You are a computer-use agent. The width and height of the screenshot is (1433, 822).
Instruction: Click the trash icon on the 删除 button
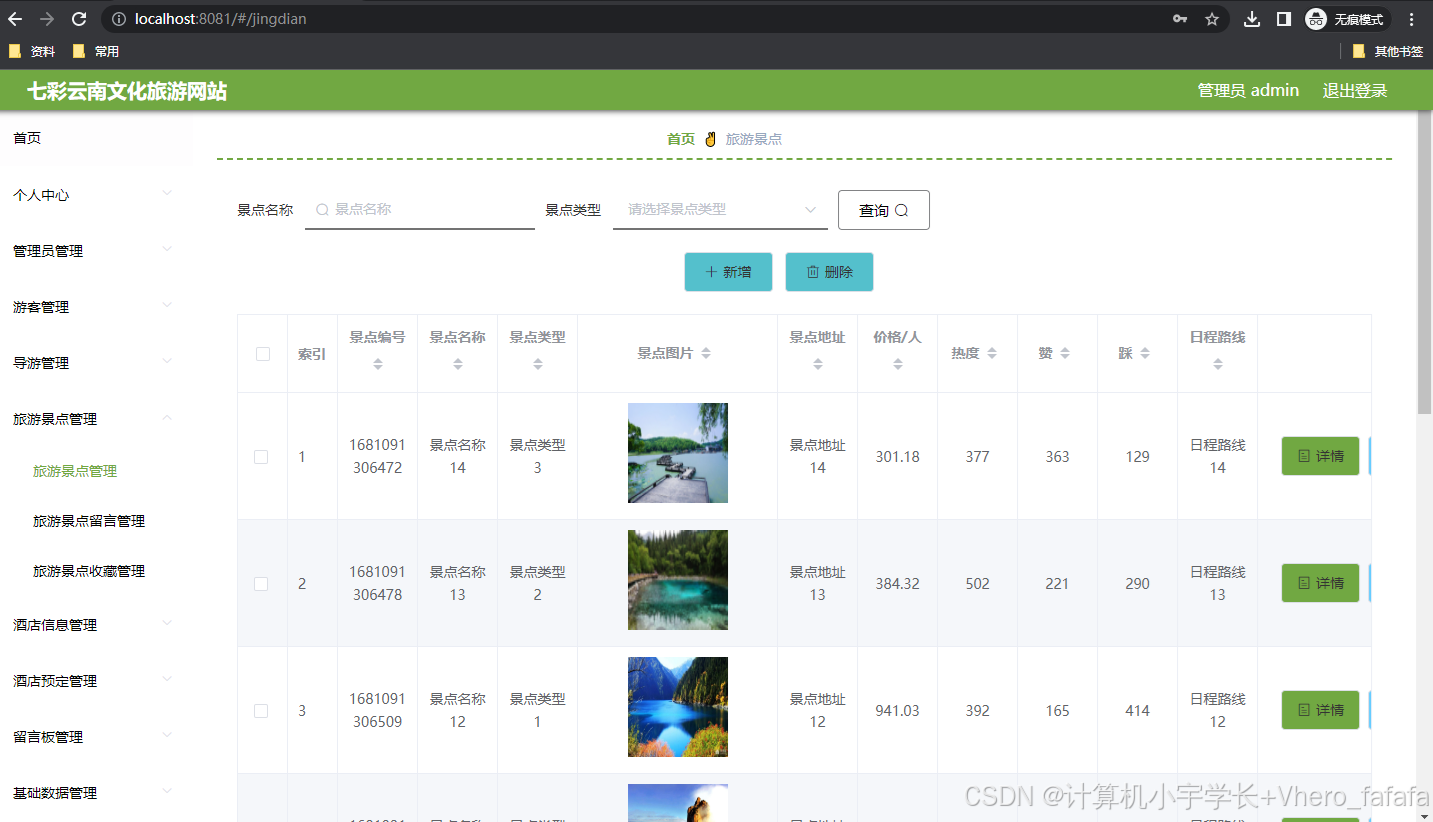(814, 271)
